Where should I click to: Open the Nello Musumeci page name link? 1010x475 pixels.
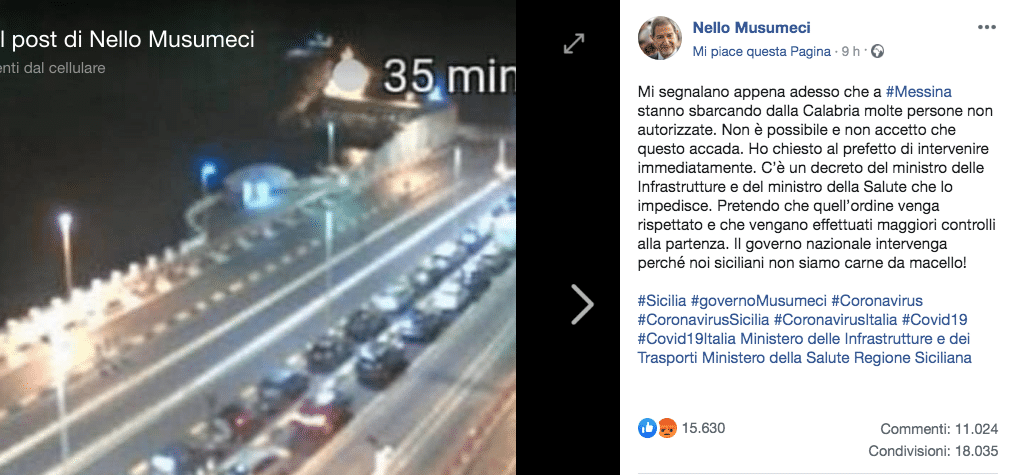tap(751, 28)
